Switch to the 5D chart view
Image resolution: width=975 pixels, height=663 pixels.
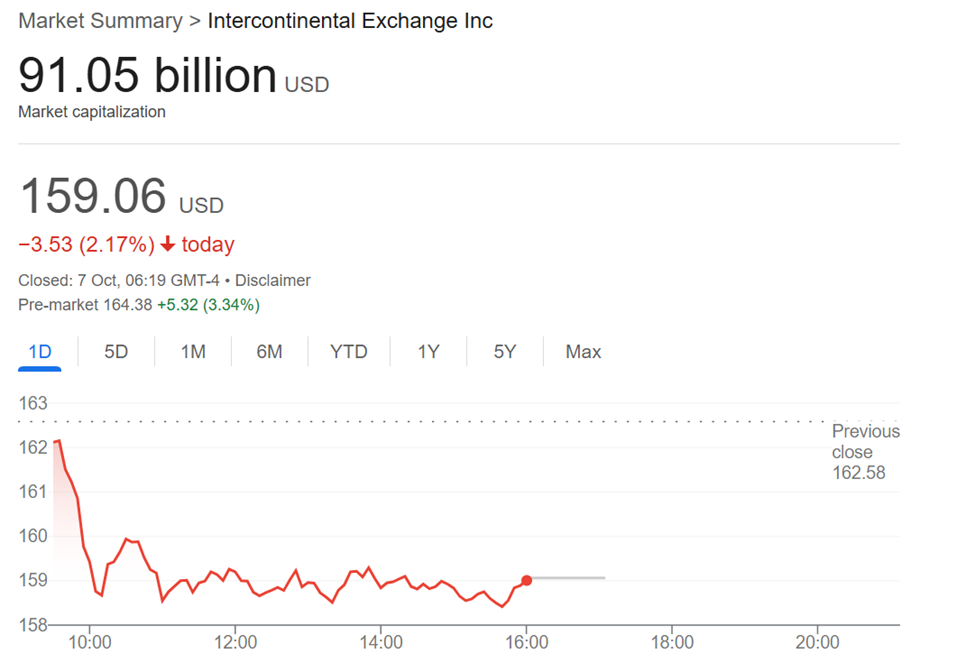click(115, 351)
